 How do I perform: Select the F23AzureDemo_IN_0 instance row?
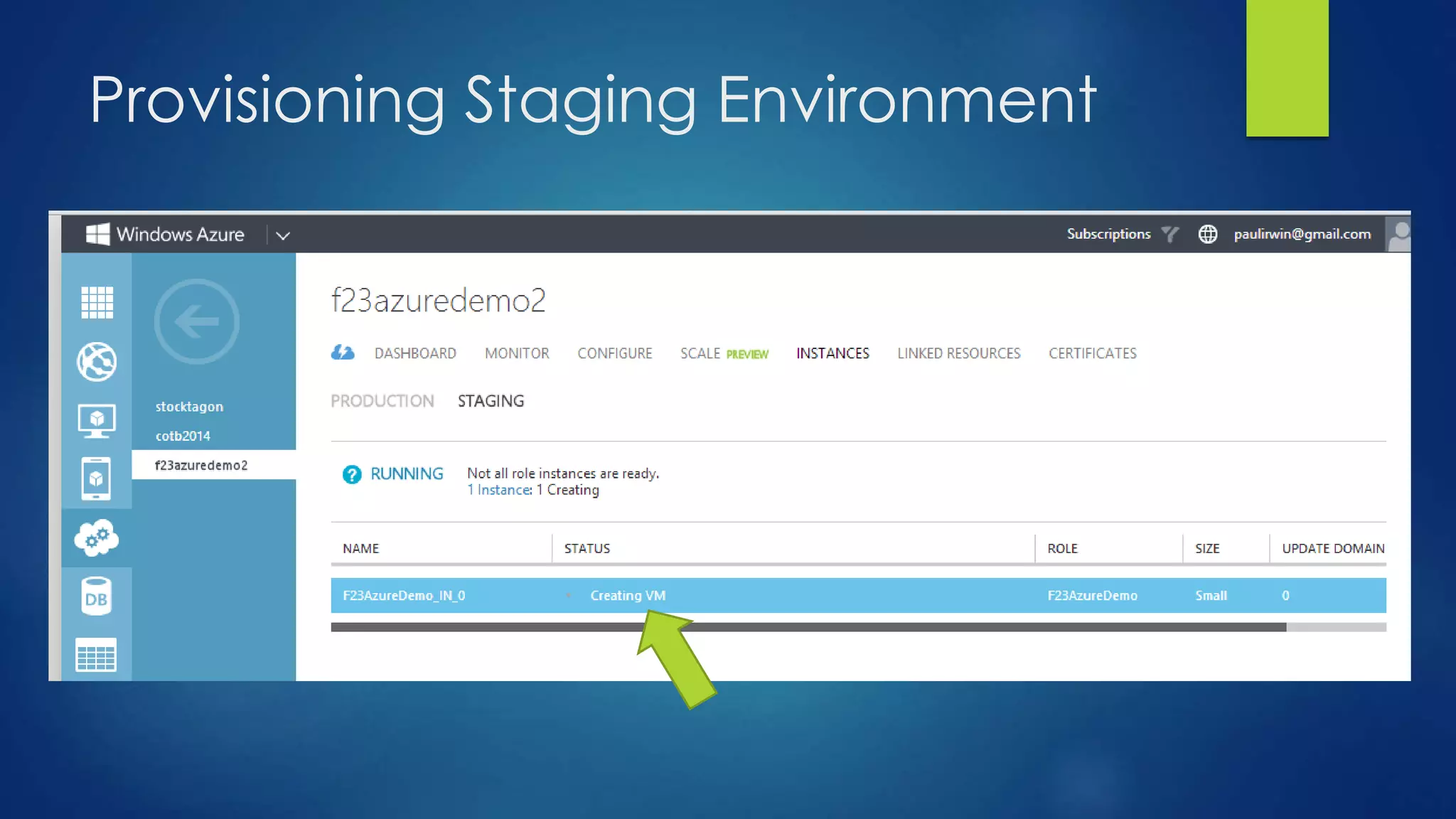click(x=404, y=596)
